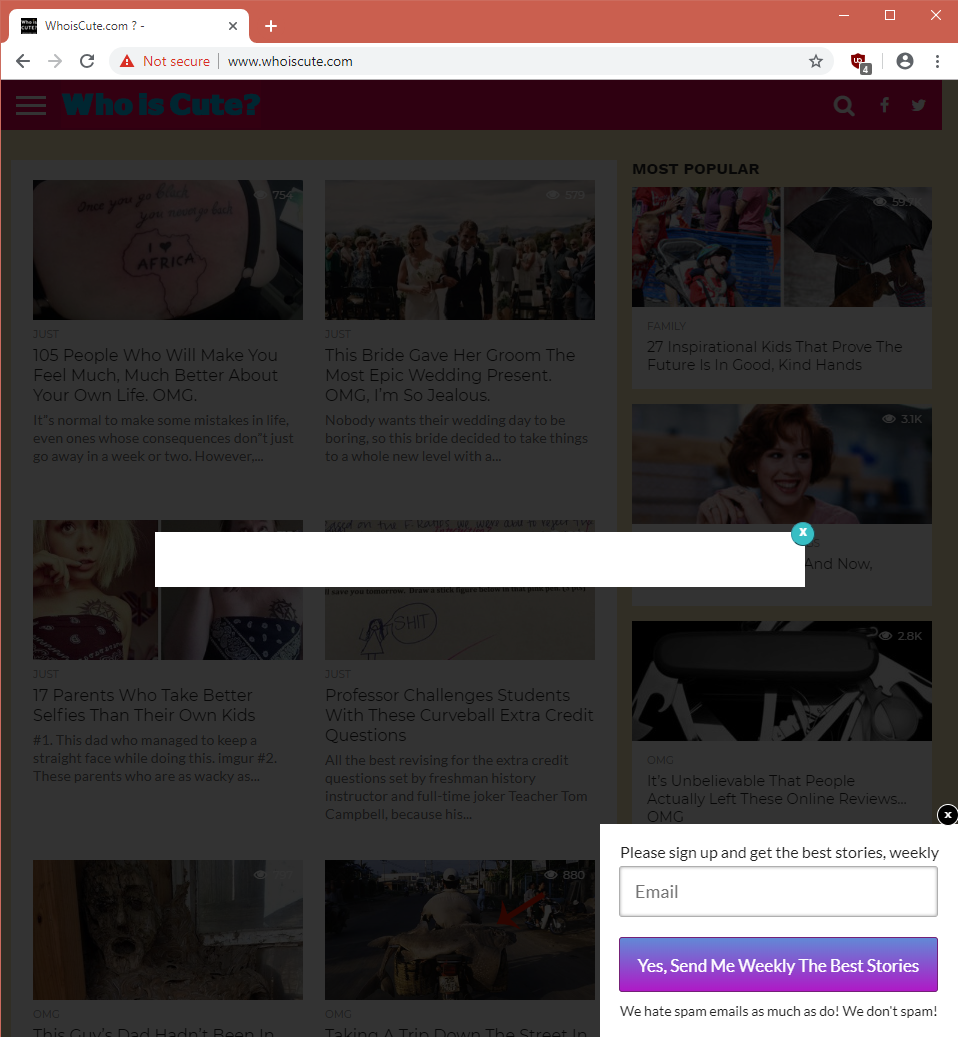Open the Chrome three-dot menu

(938, 62)
